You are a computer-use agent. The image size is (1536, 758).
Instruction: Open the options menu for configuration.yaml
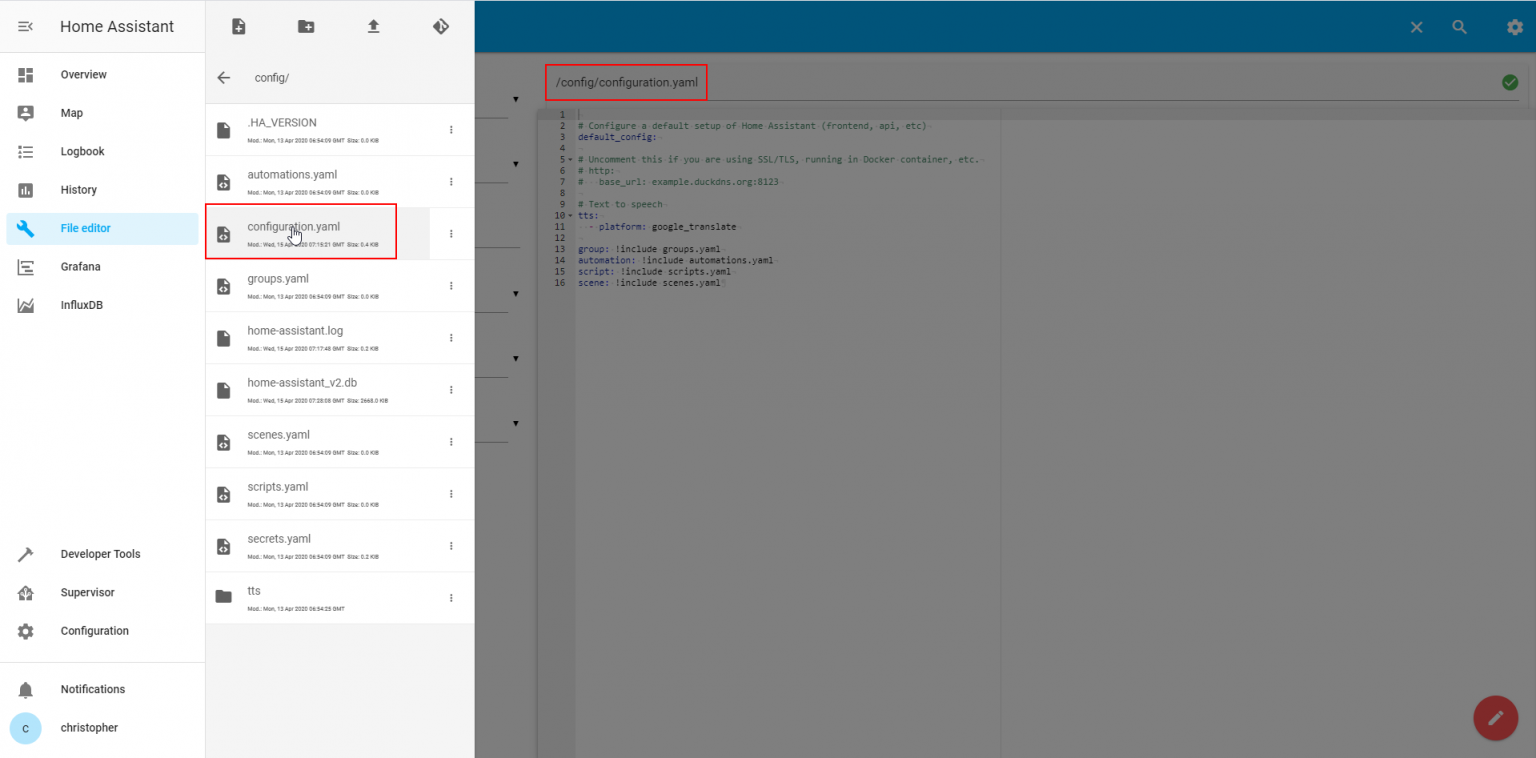point(450,231)
